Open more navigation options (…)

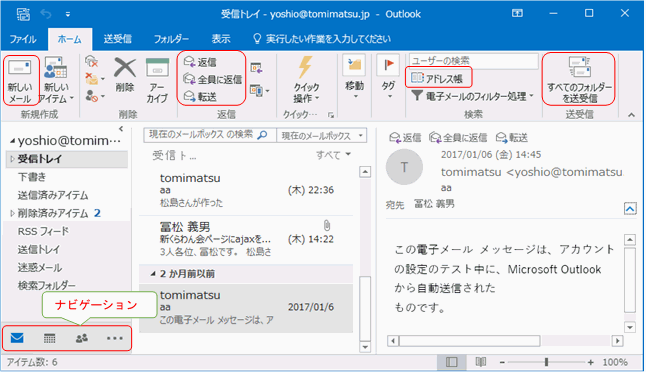tap(115, 338)
